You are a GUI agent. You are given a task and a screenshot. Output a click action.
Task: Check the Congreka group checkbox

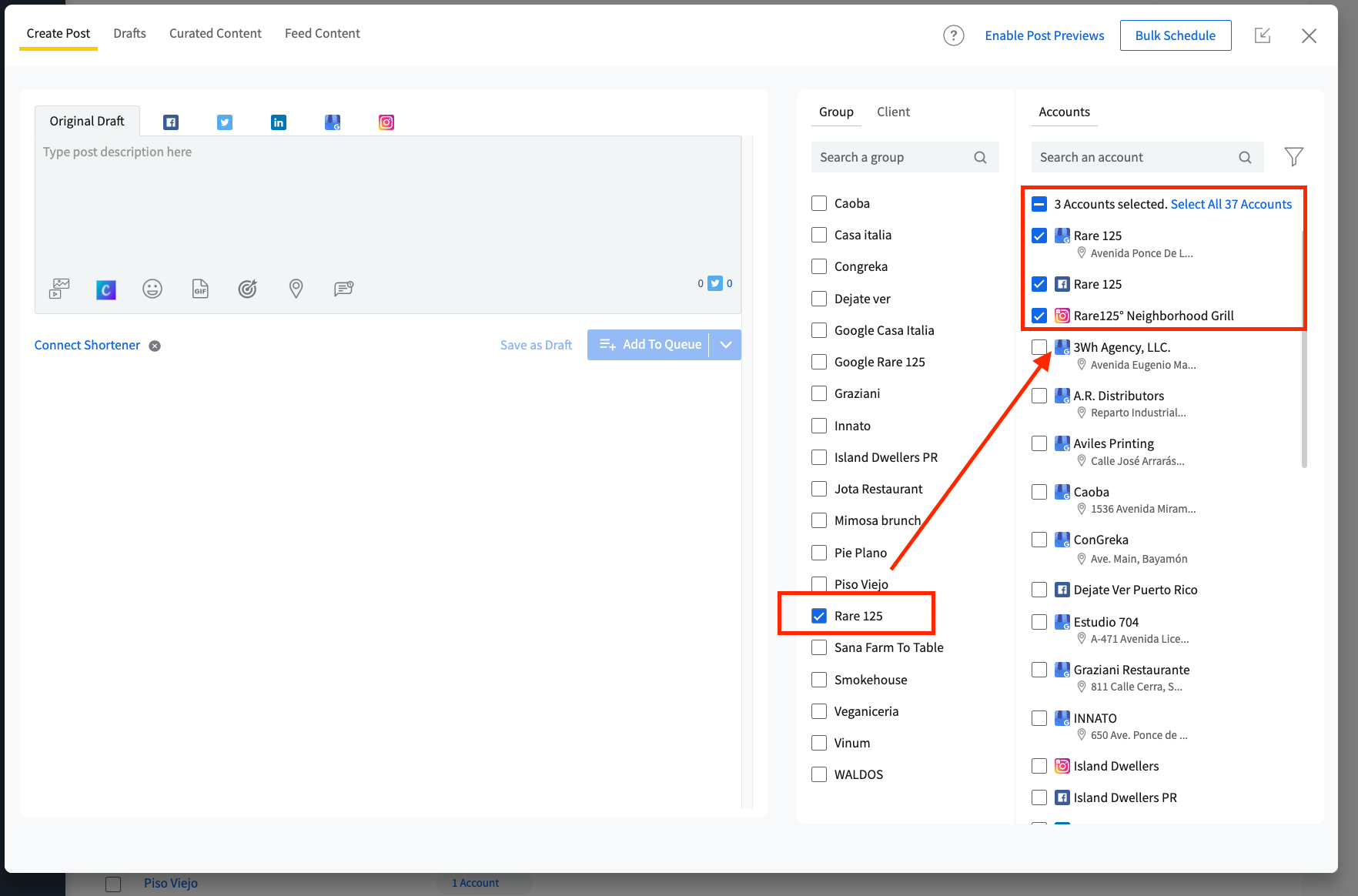[819, 266]
